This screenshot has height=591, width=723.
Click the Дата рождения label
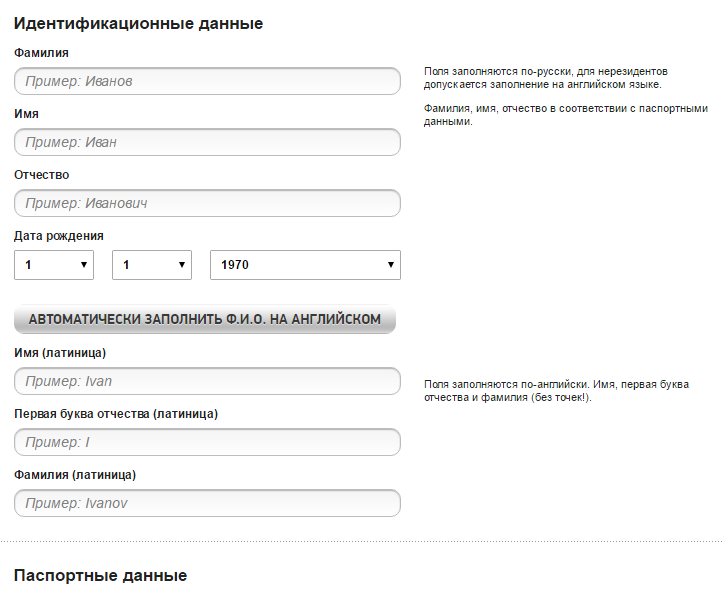point(59,236)
